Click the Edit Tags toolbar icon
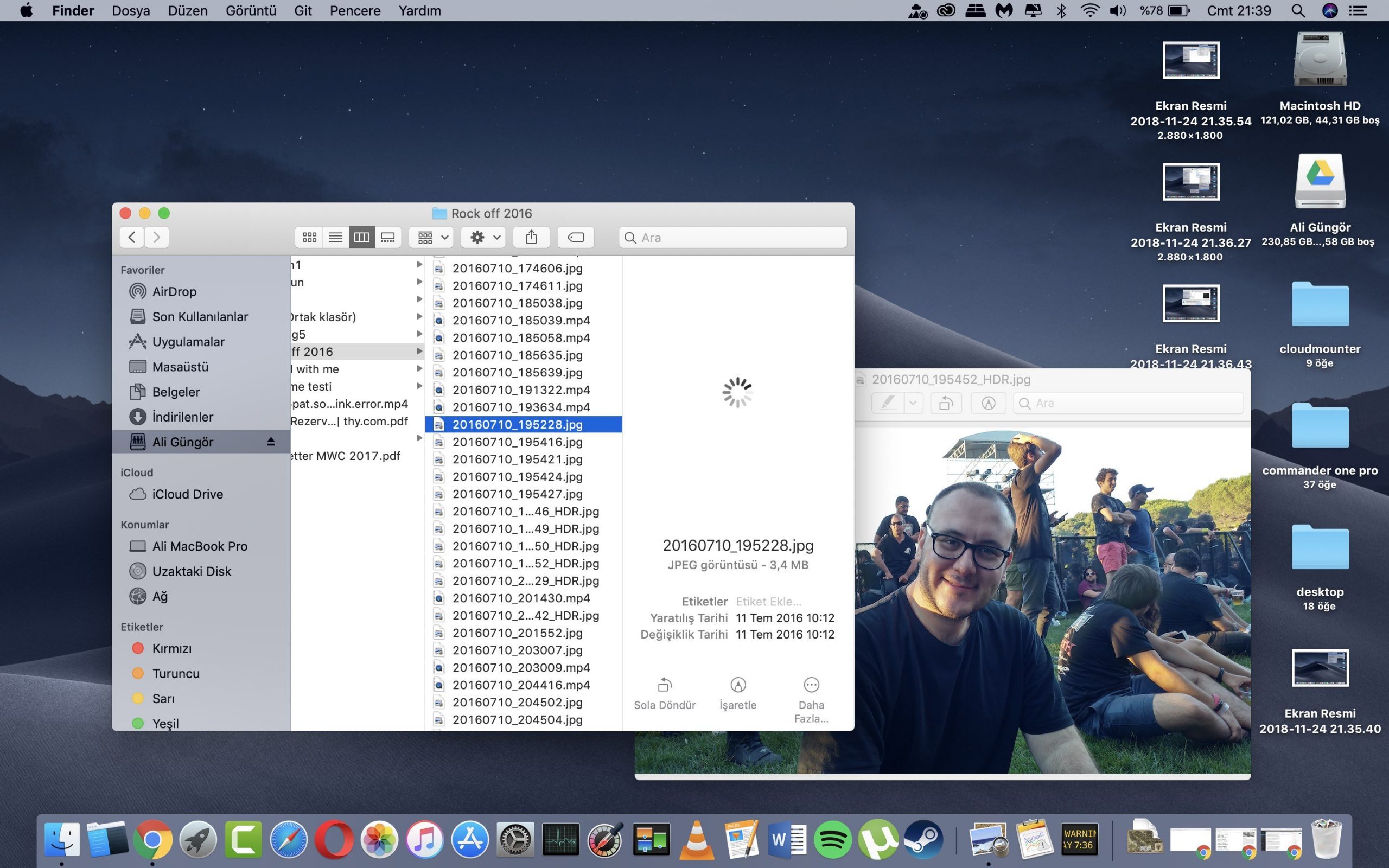1389x868 pixels. coord(575,237)
